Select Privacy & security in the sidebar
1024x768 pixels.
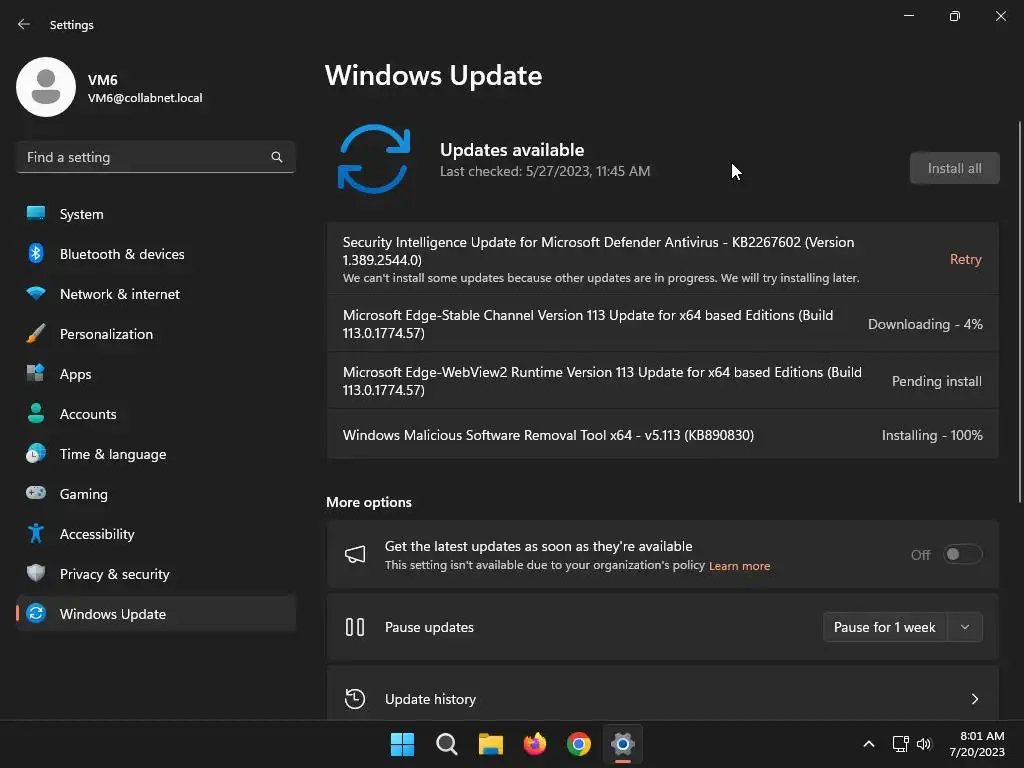point(155,573)
